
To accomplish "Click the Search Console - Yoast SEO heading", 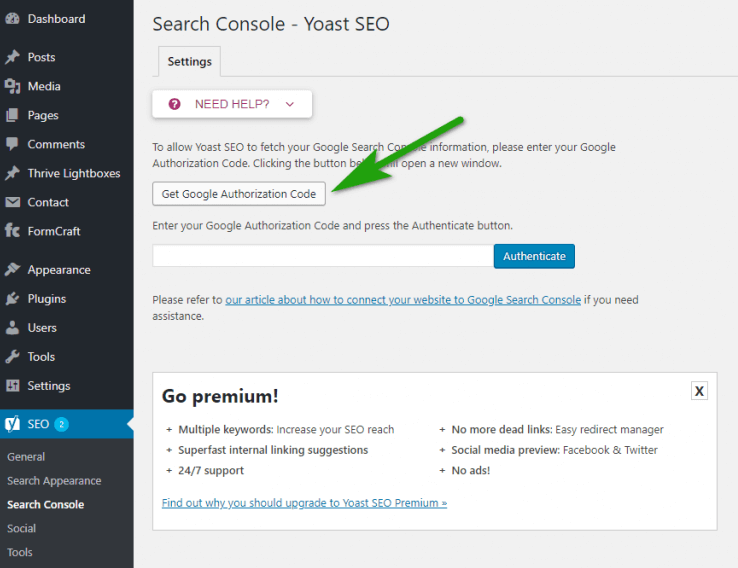I will (x=271, y=24).
